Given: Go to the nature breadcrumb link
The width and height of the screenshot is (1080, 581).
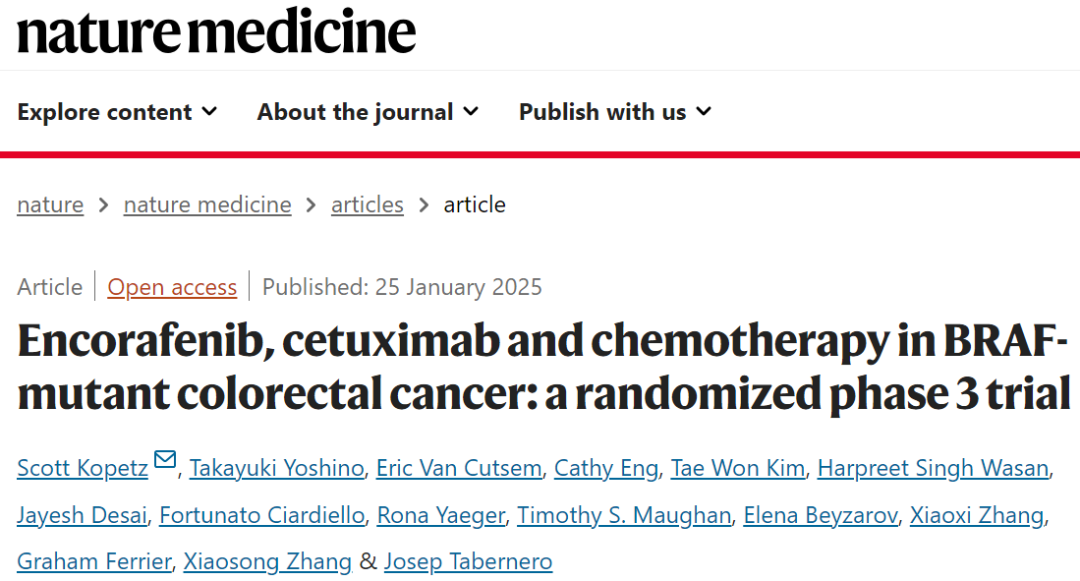Looking at the screenshot, I should tap(50, 204).
